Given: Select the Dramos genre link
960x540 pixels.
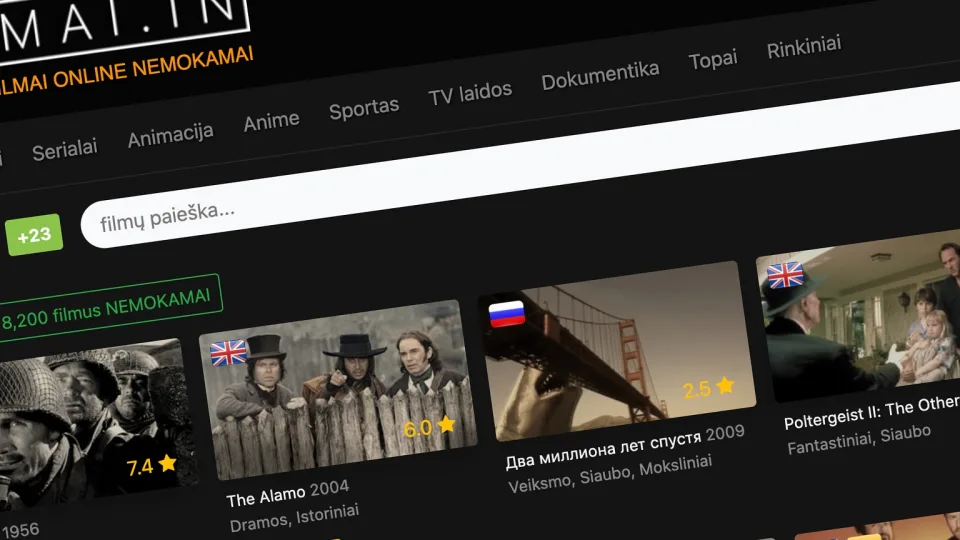Looking at the screenshot, I should [x=259, y=523].
